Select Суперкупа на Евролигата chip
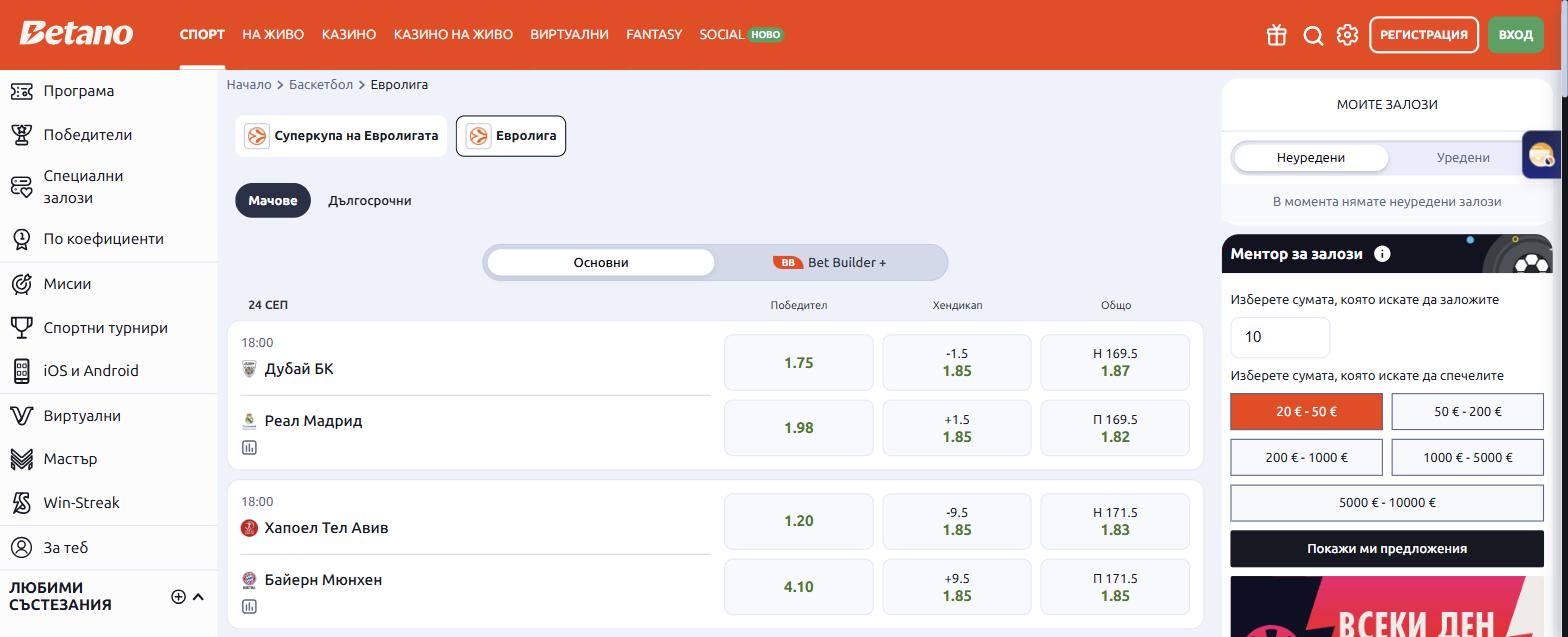 pyautogui.click(x=341, y=136)
